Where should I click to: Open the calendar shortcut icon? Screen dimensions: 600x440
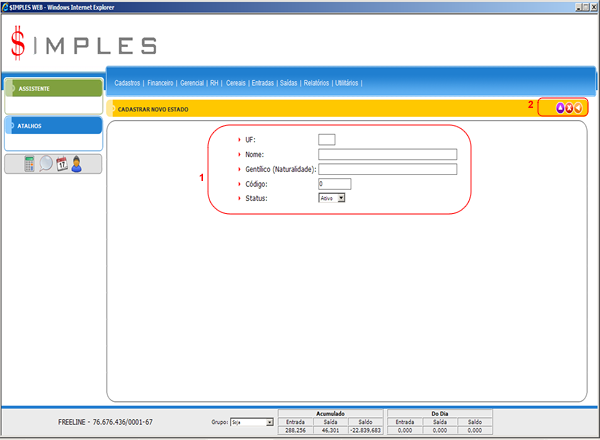(61, 164)
